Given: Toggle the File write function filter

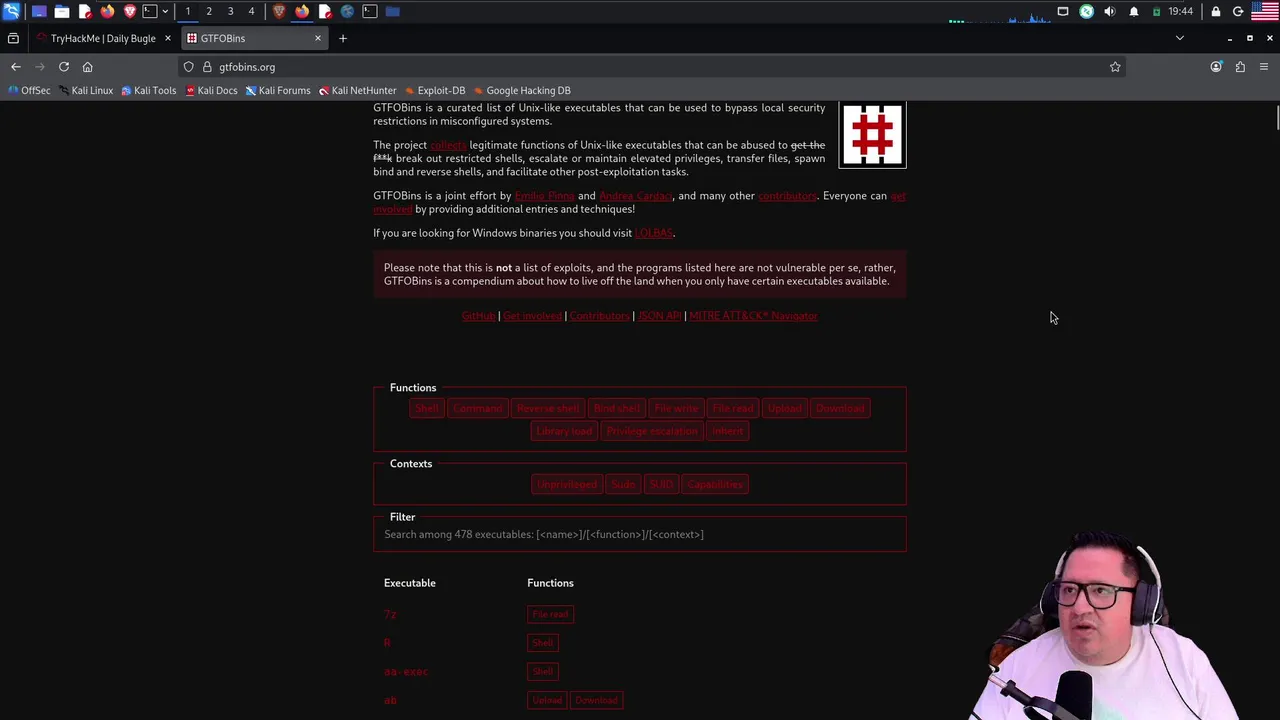Looking at the screenshot, I should coord(676,408).
